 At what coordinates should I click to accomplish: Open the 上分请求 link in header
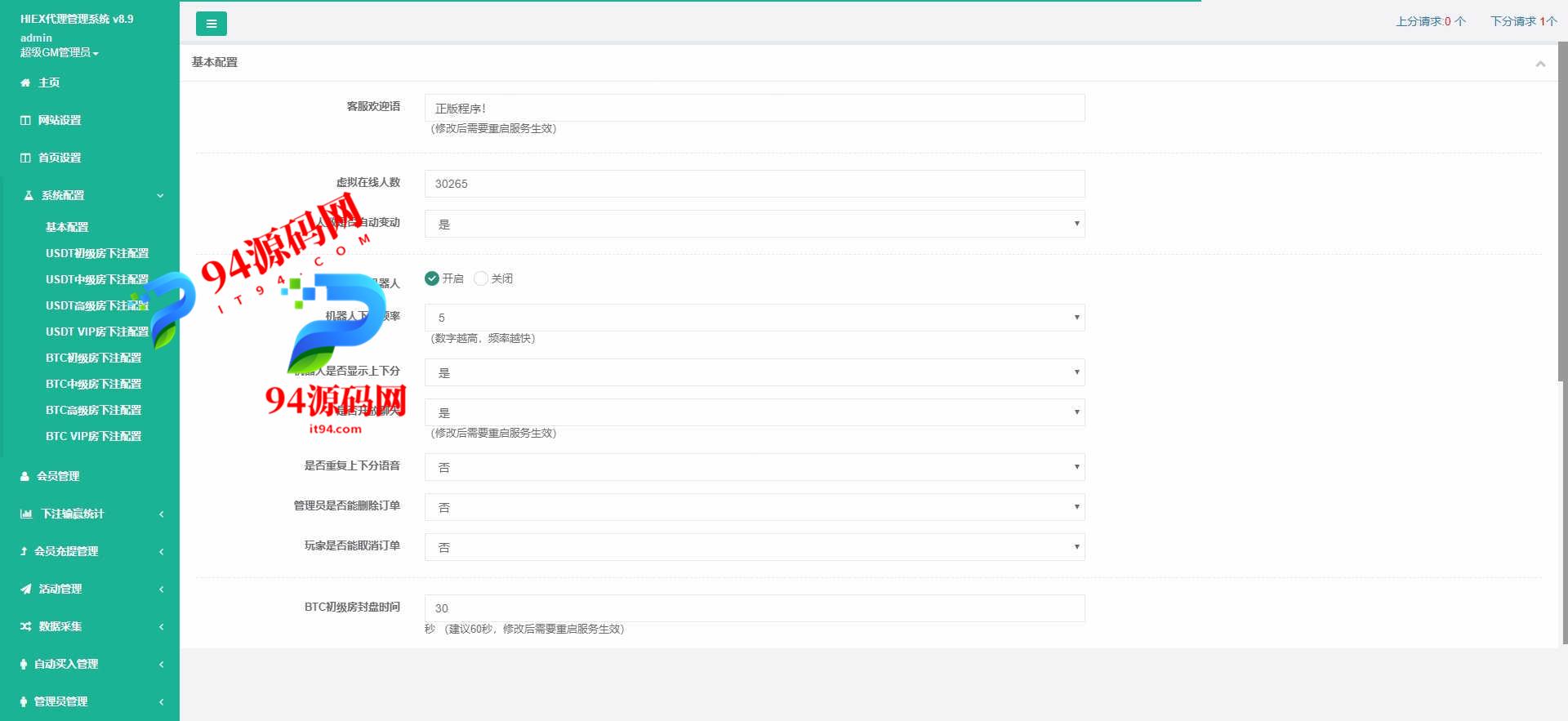coord(1431,21)
